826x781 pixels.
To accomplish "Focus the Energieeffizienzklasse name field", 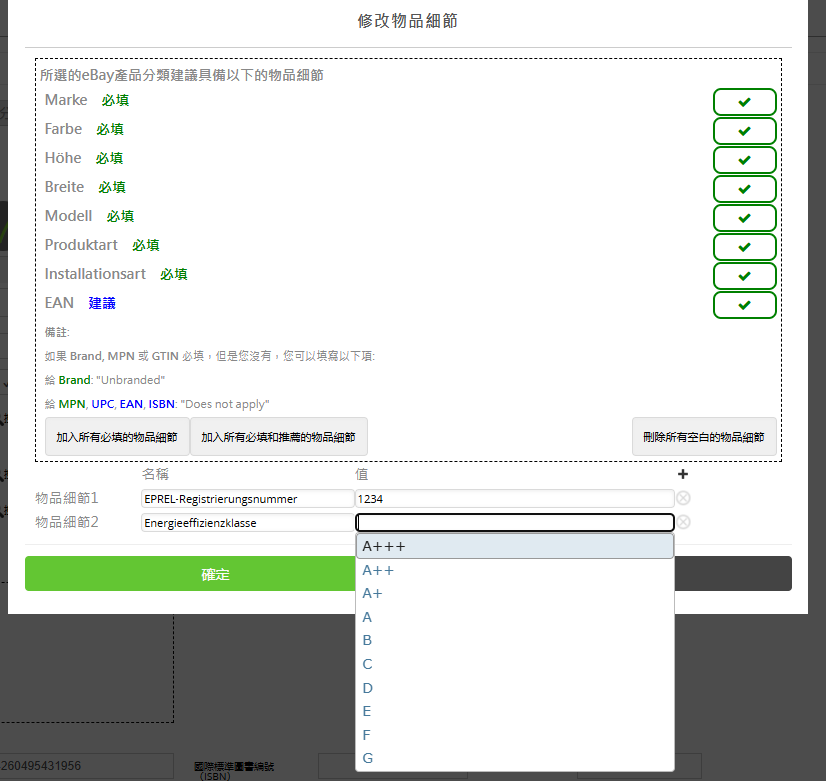I will 247,522.
